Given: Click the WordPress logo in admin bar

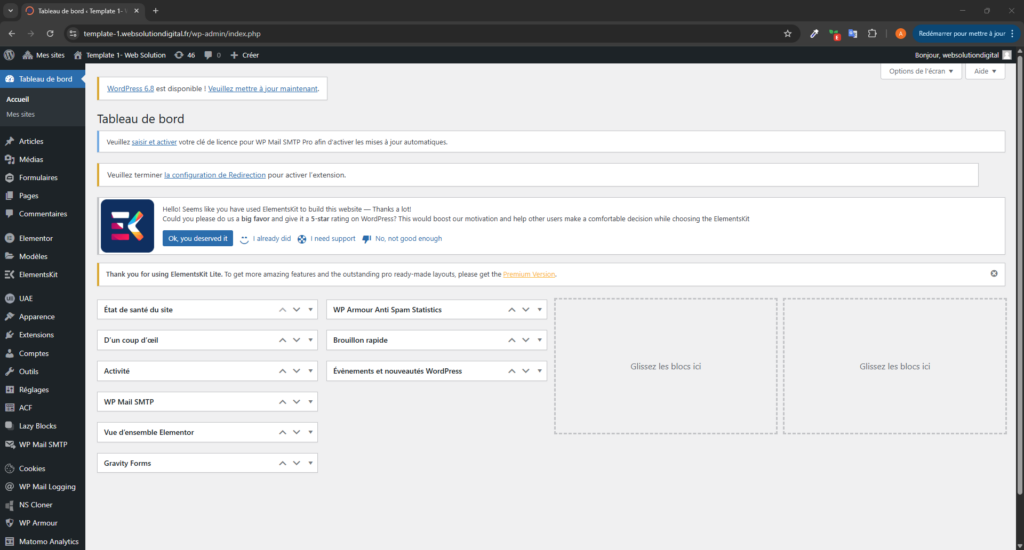Looking at the screenshot, I should pos(9,55).
